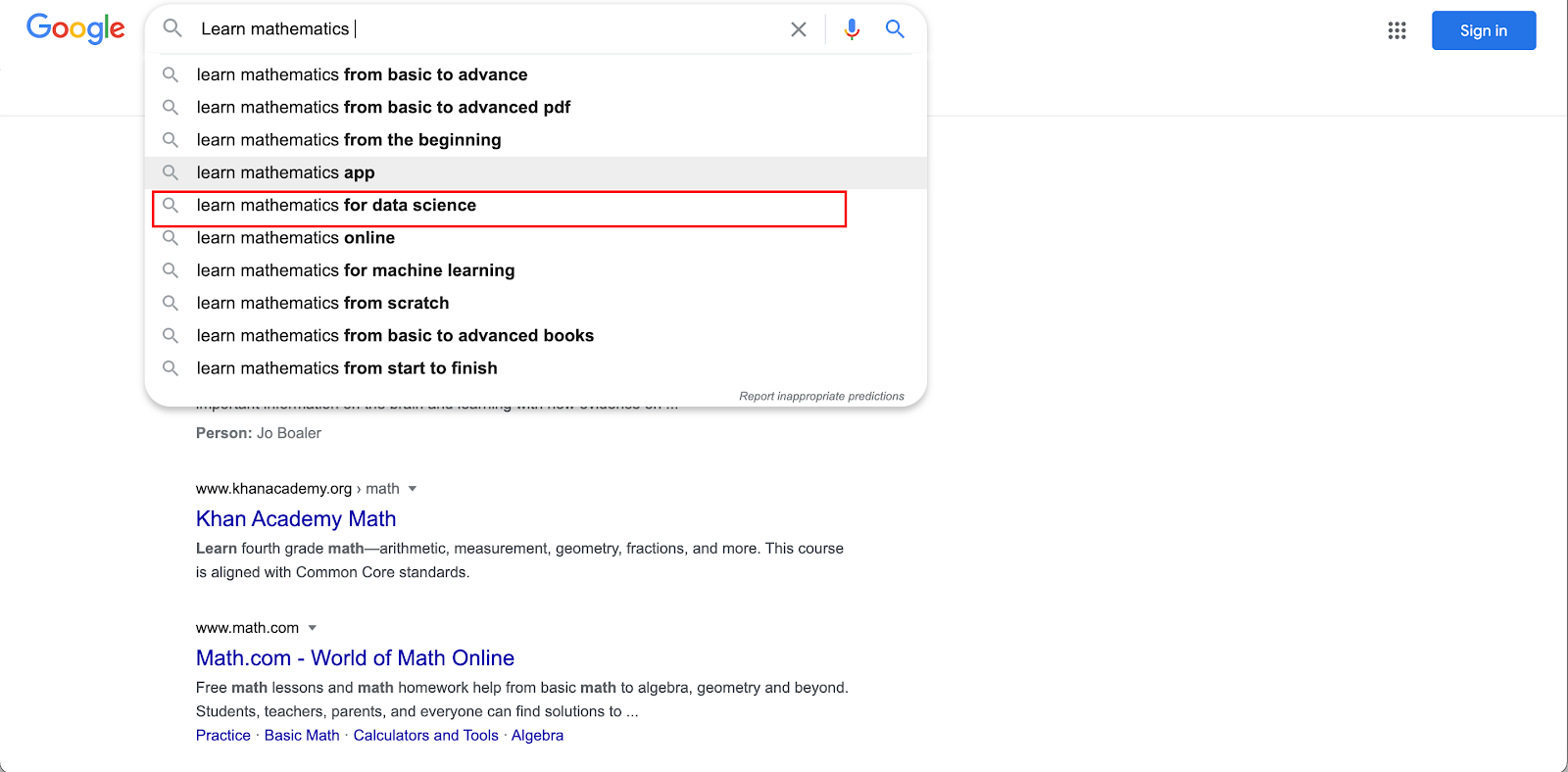Screen dimensions: 1568x772
Task: Click magnifier icon left of search text
Action: click(172, 28)
